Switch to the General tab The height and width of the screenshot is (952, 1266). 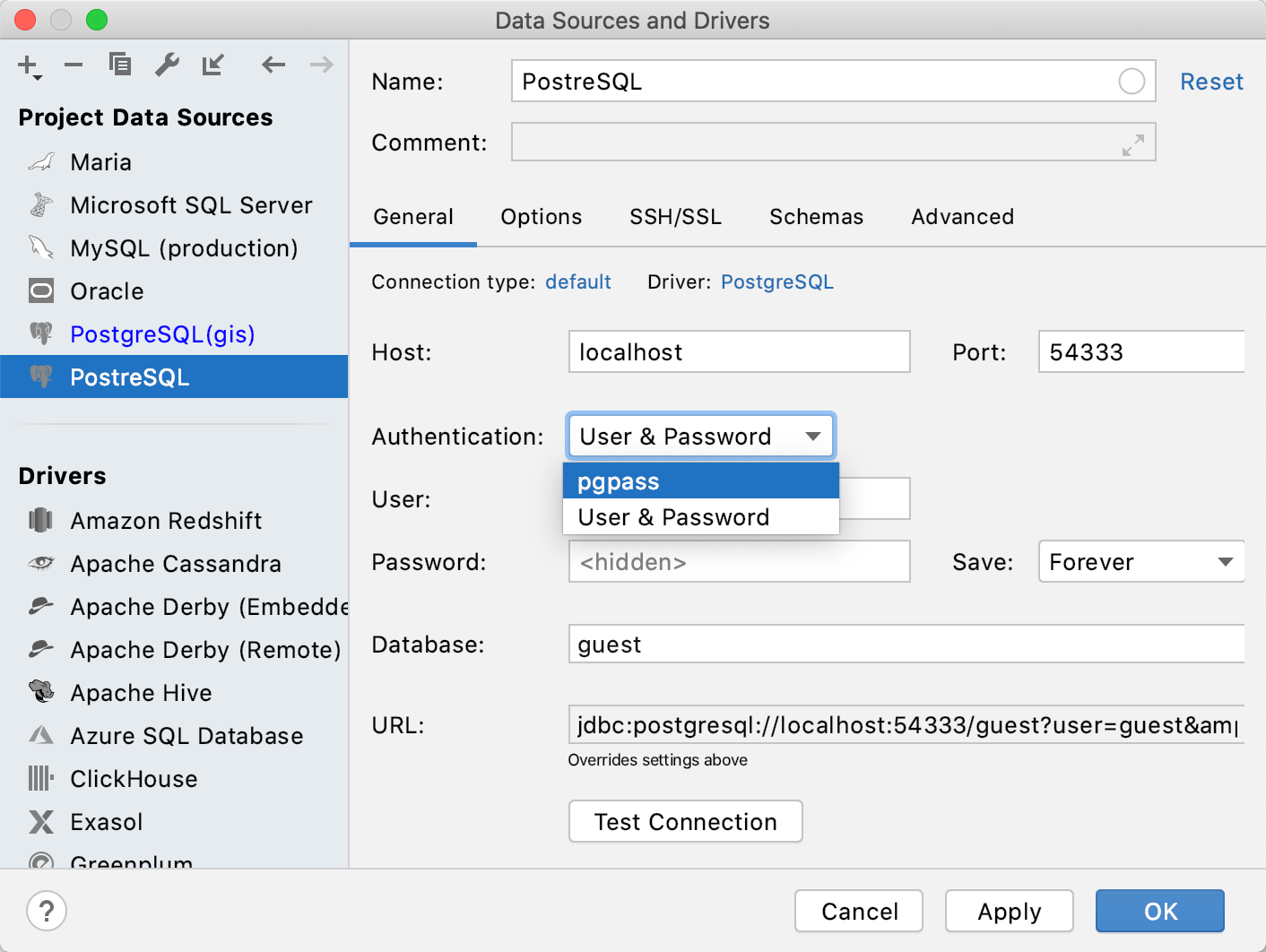pyautogui.click(x=413, y=217)
